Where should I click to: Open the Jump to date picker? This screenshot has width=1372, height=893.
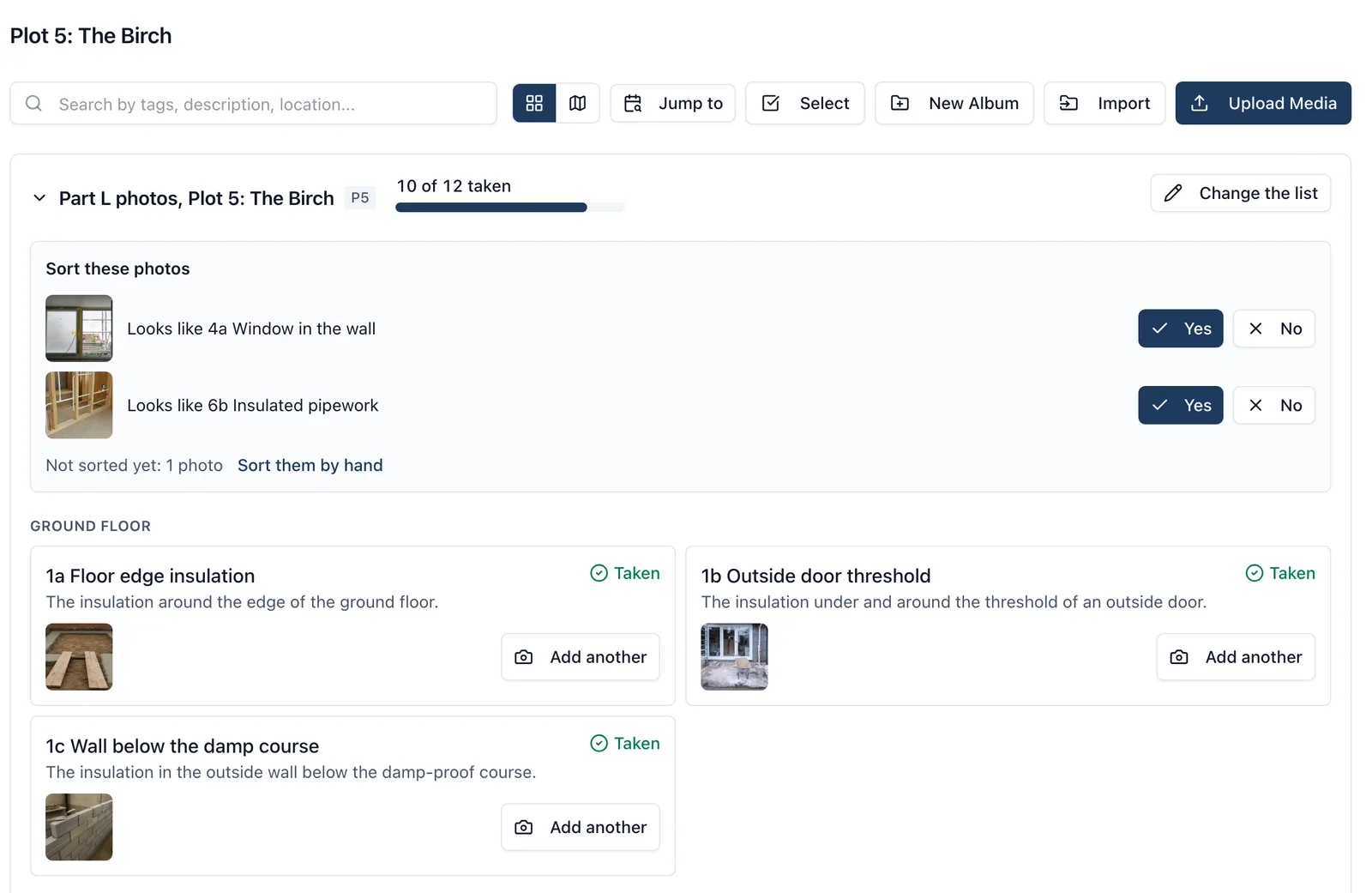pyautogui.click(x=673, y=103)
